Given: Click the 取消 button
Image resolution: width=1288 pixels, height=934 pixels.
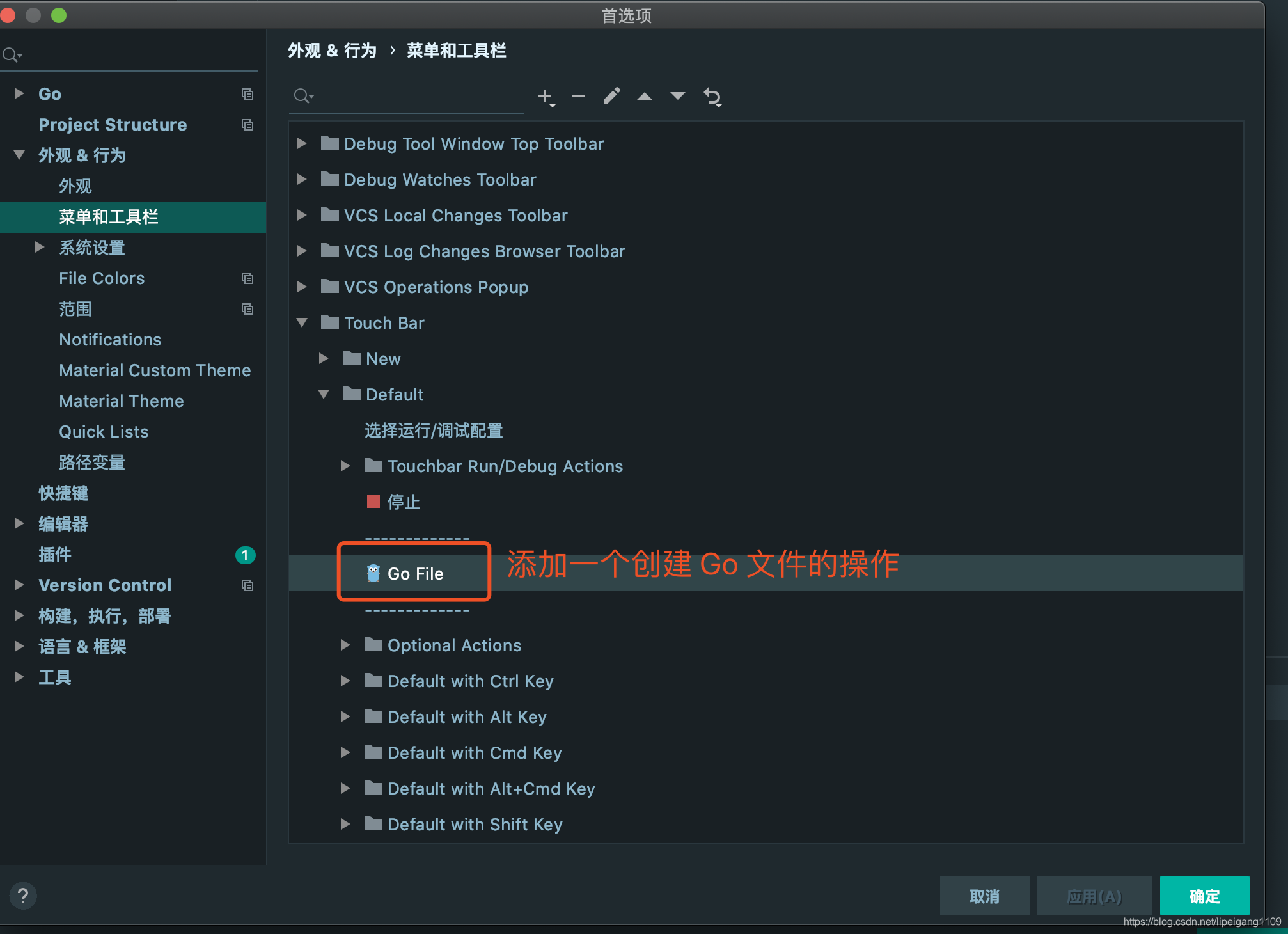Looking at the screenshot, I should (984, 896).
